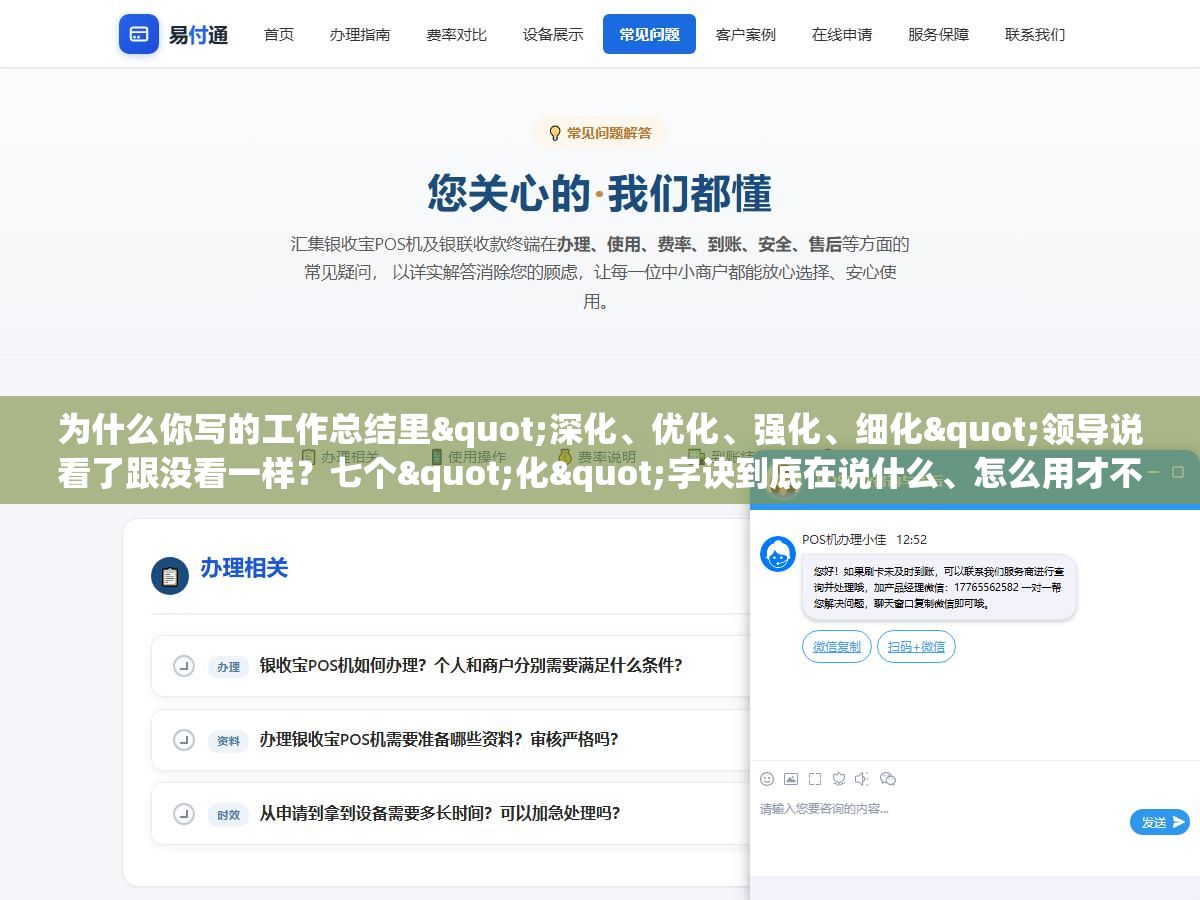Click the 办理 tag on first question
The image size is (1200, 900).
tap(229, 667)
